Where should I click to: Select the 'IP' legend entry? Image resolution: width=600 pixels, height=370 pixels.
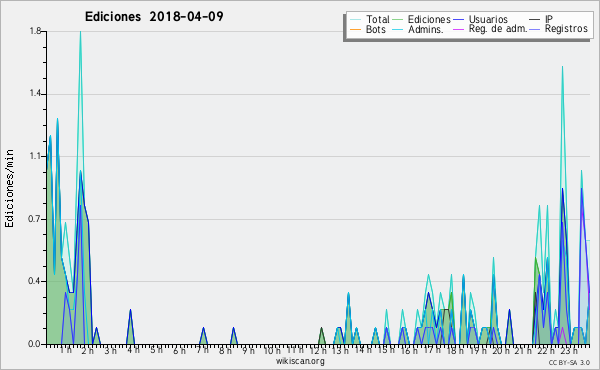(549, 19)
